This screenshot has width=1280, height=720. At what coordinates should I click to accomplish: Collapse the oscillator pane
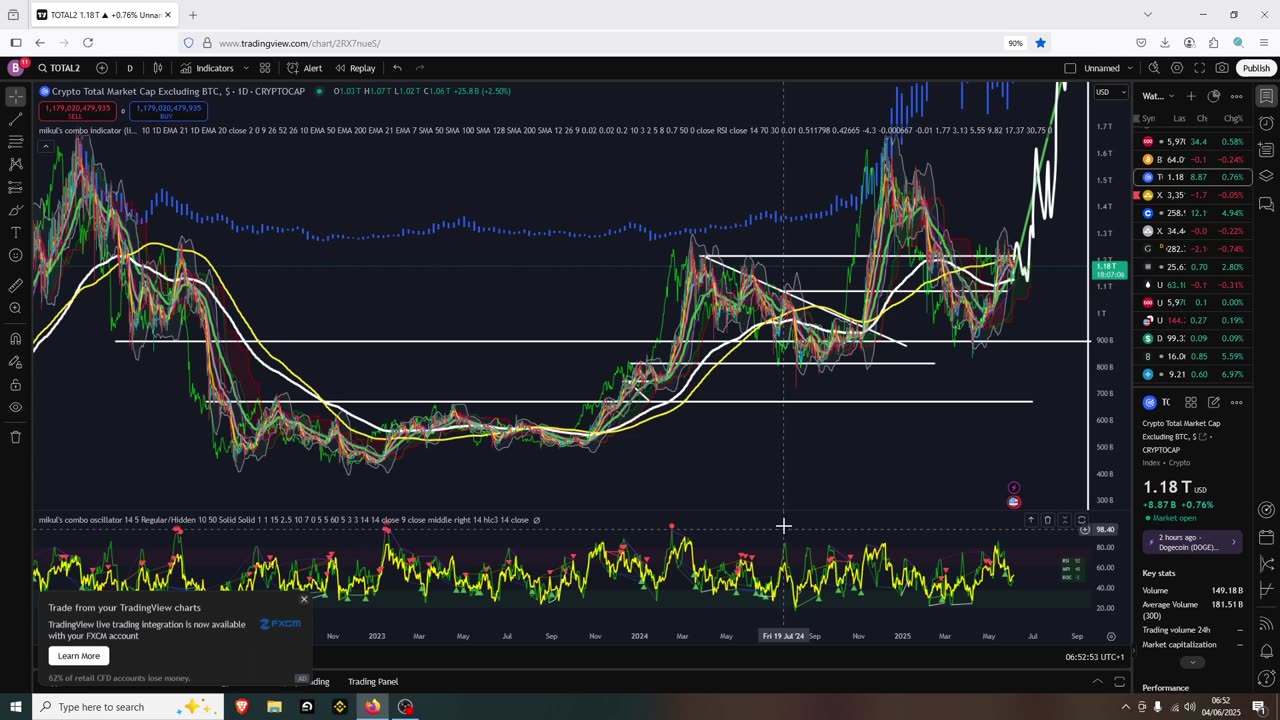(x=1065, y=520)
